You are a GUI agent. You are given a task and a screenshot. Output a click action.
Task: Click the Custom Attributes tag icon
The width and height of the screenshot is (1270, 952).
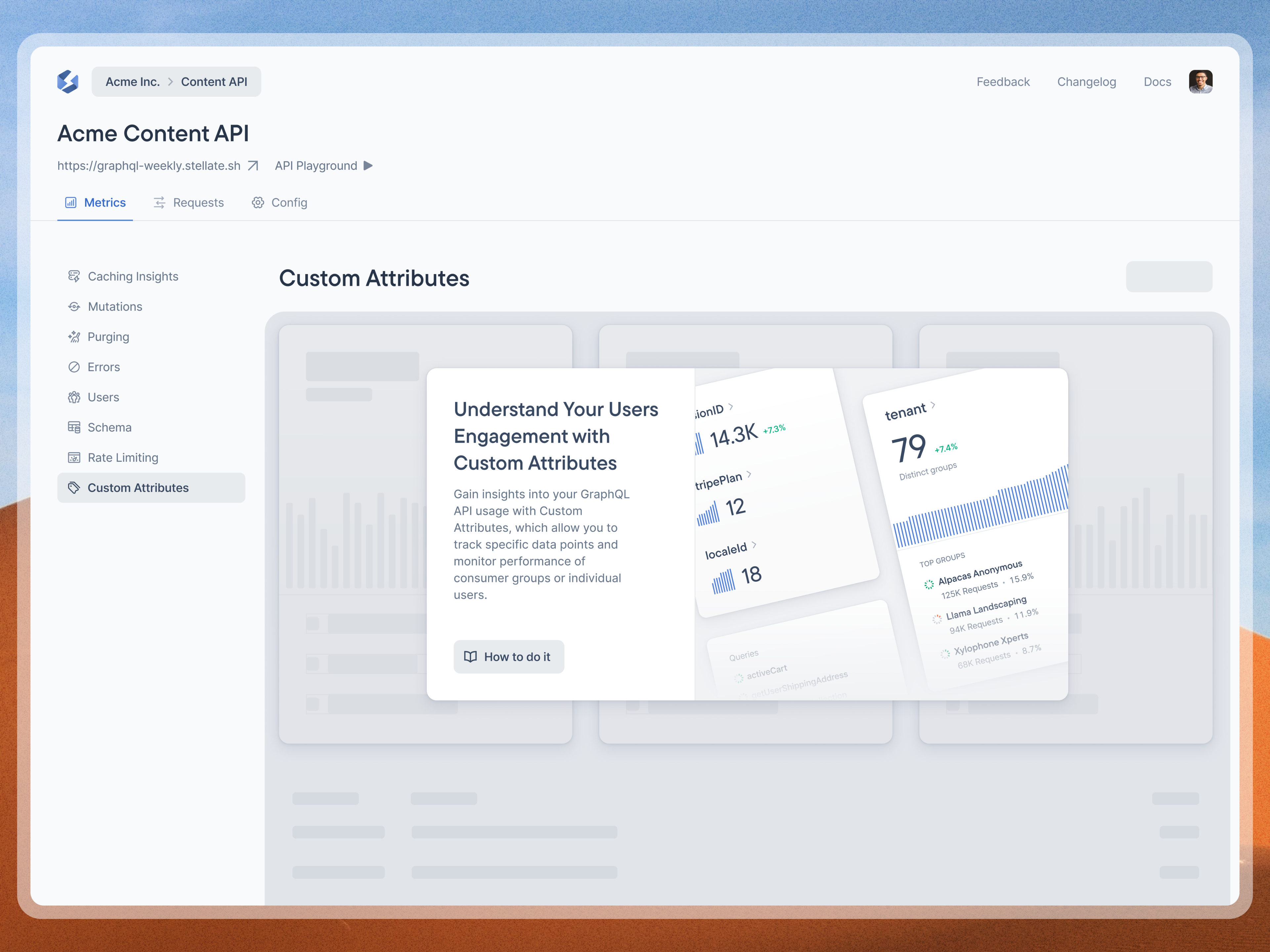tap(74, 487)
